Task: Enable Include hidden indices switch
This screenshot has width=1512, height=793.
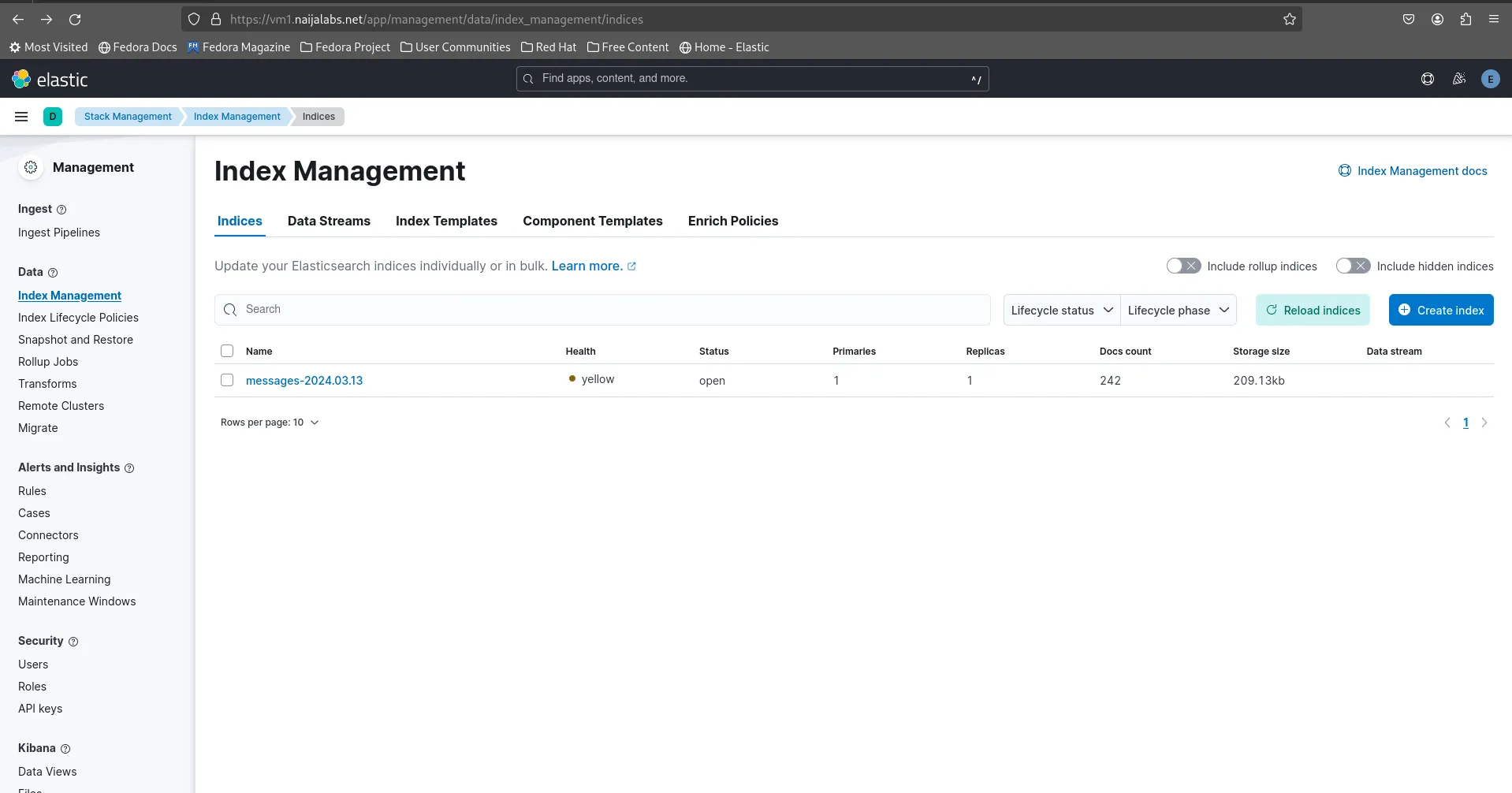Action: [1353, 266]
